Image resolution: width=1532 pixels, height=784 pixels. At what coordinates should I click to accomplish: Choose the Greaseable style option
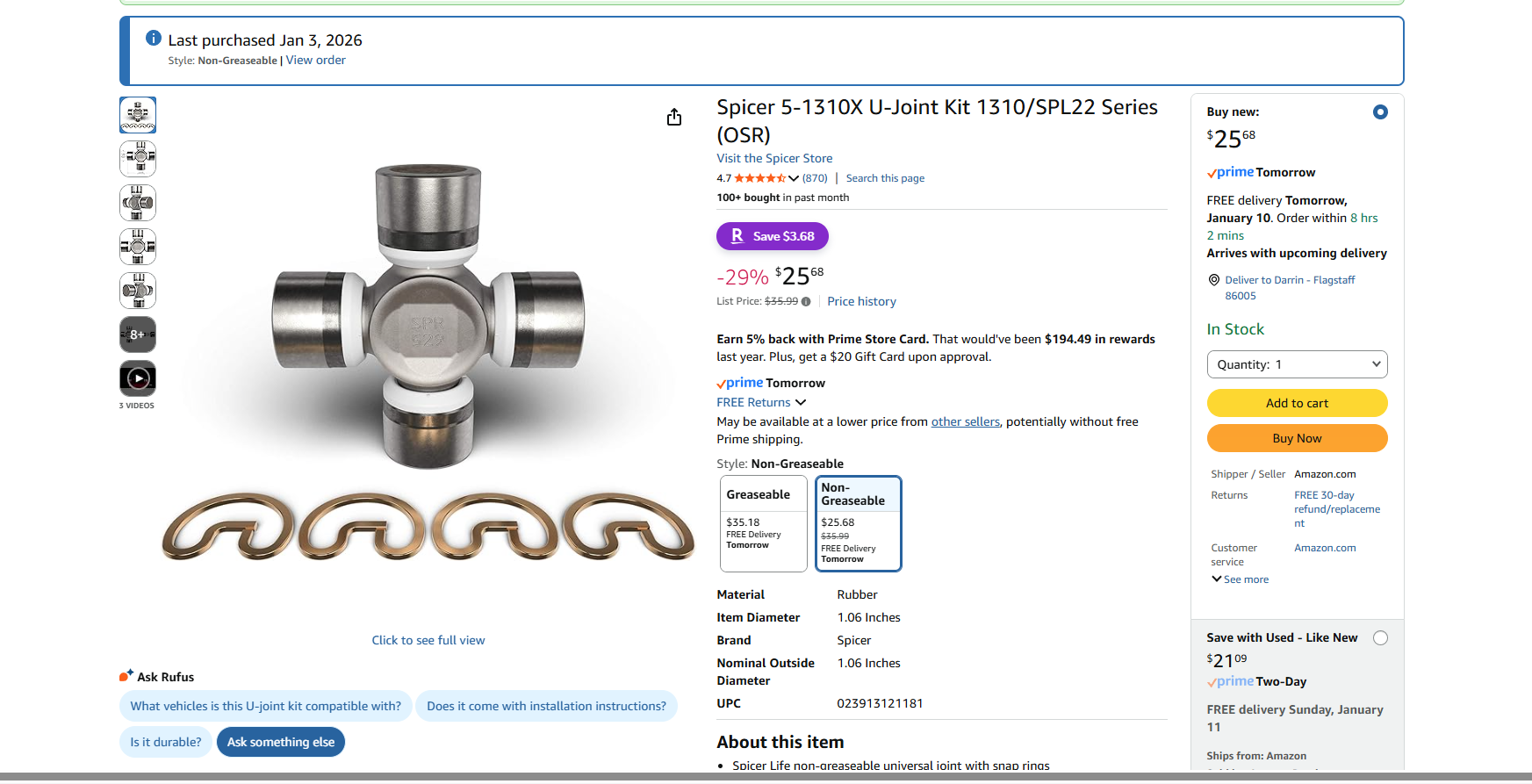[x=763, y=523]
